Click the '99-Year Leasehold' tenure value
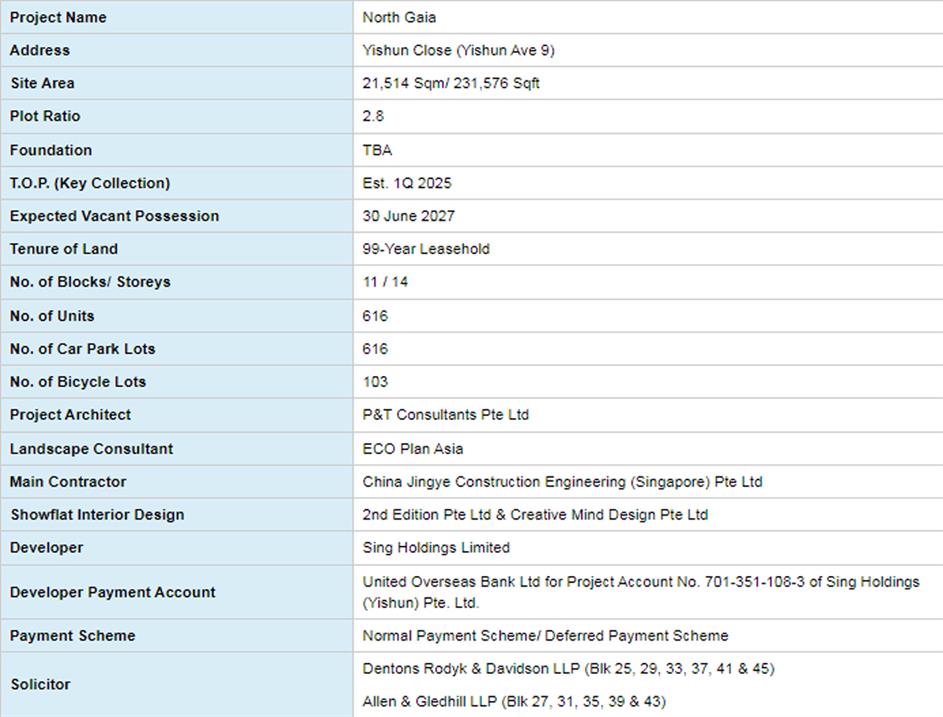Screen dimensions: 943x717 click(x=426, y=249)
